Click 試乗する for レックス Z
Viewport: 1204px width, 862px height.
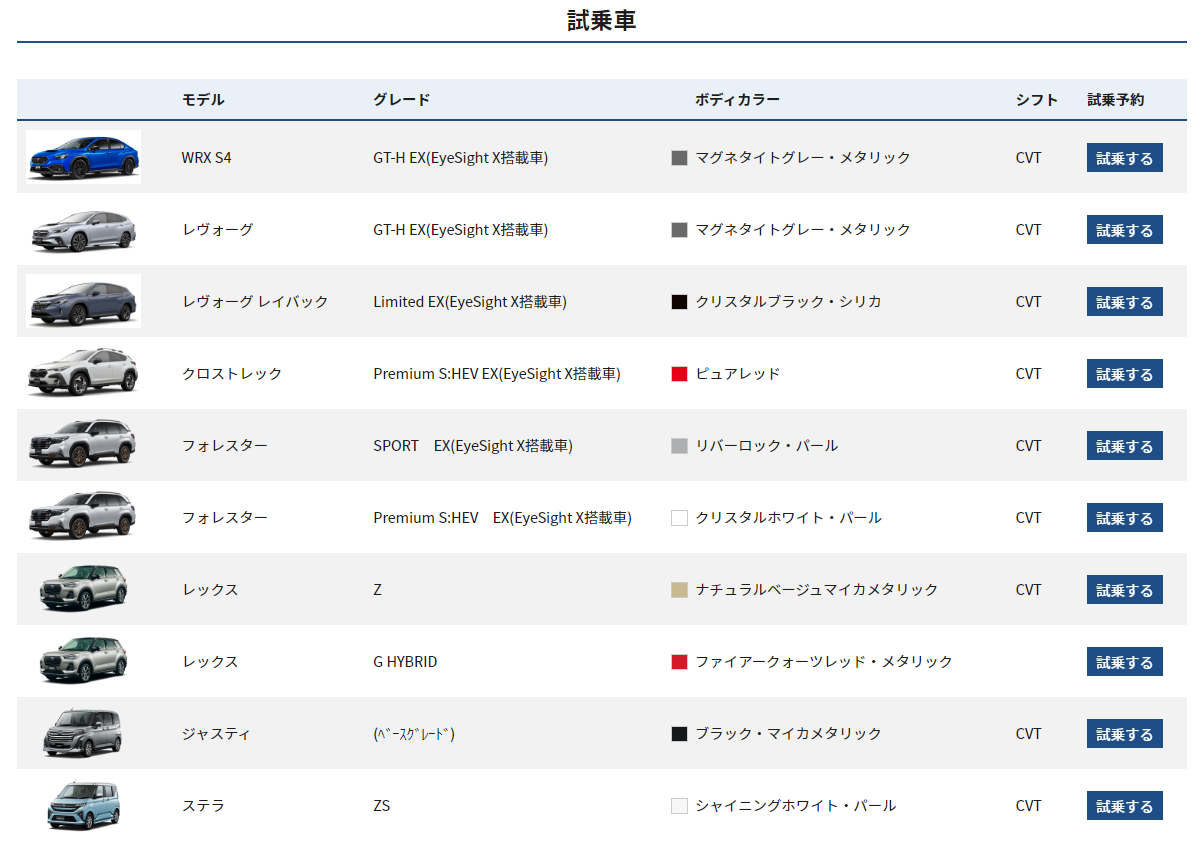point(1124,590)
